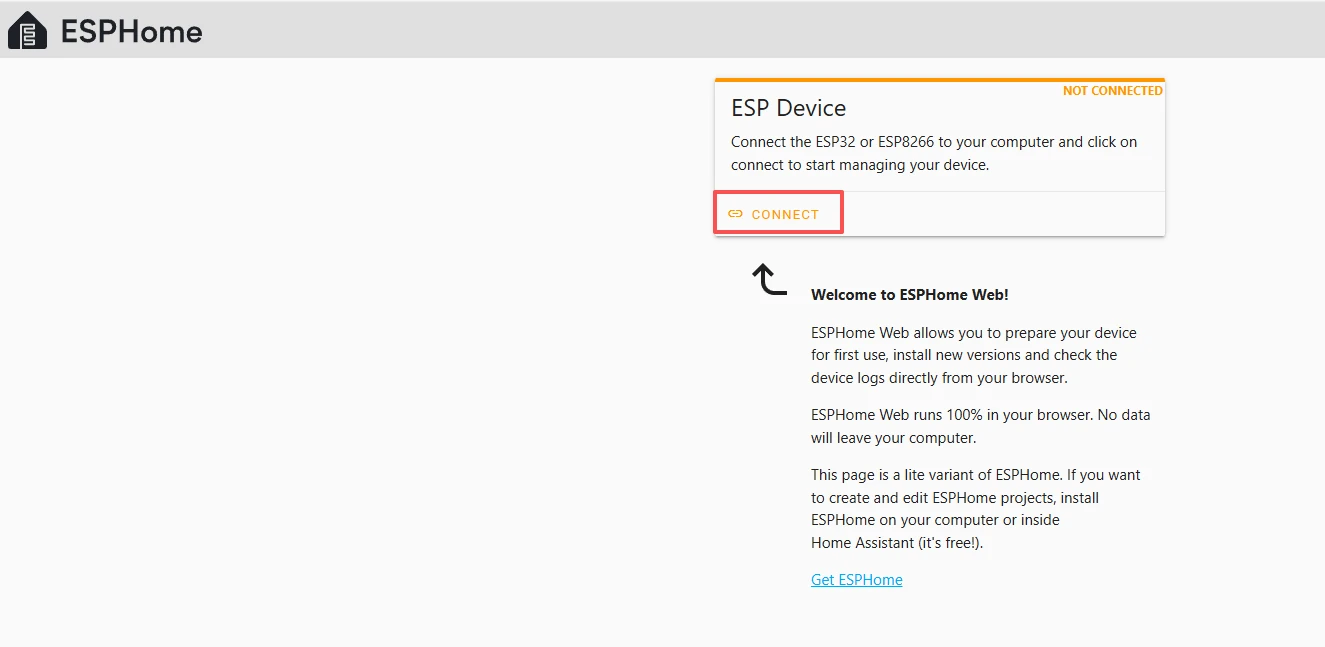This screenshot has width=1325, height=647.
Task: Click the ESPHome house logo icon
Action: click(27, 31)
